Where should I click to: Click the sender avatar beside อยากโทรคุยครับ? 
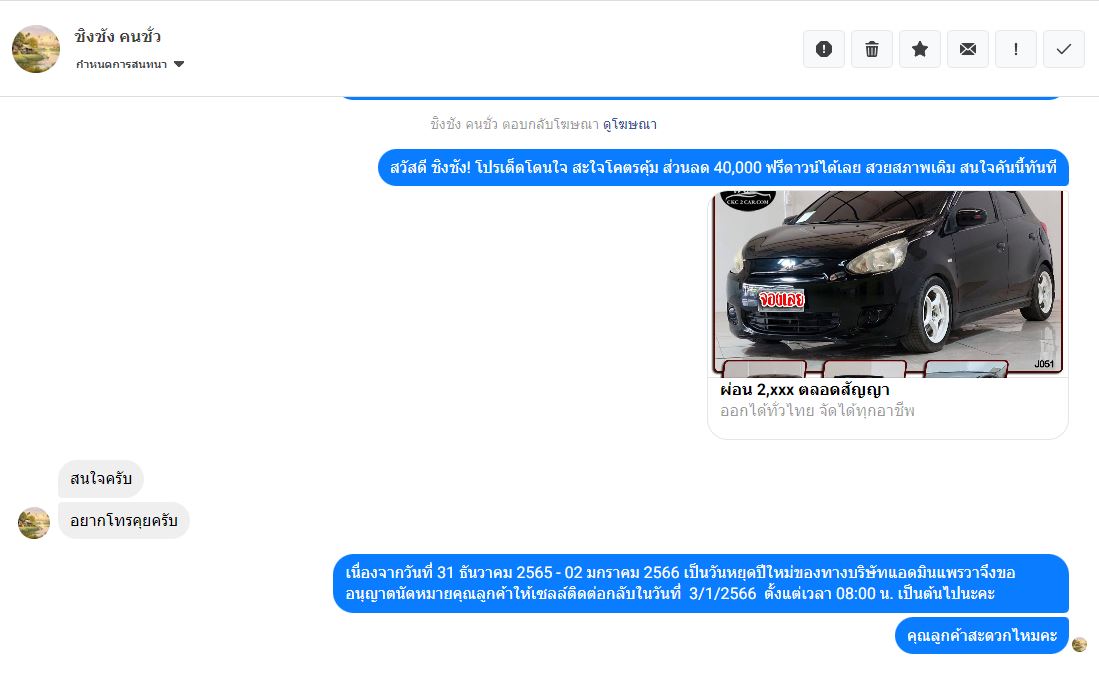pyautogui.click(x=34, y=523)
